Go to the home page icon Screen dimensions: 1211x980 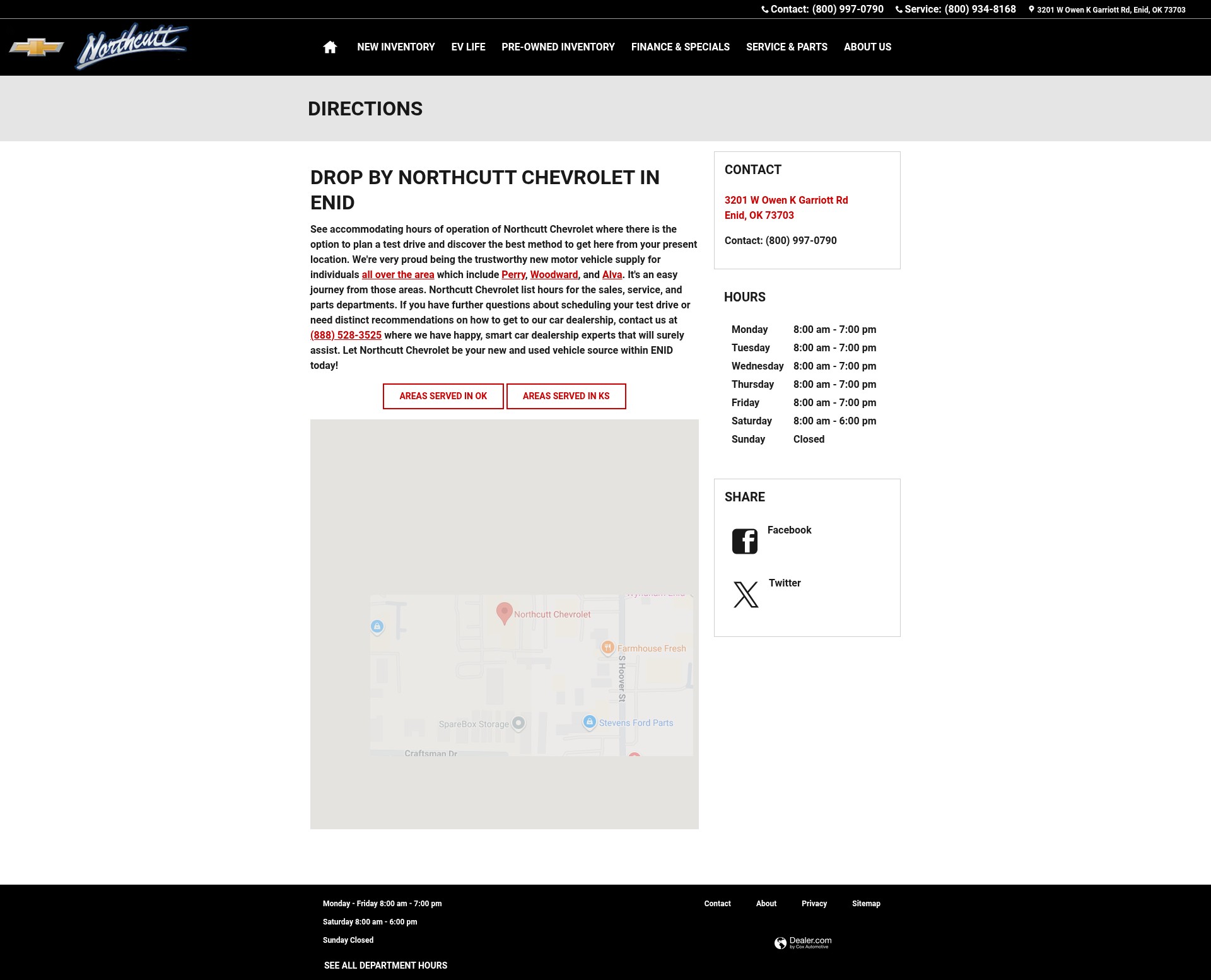[x=330, y=47]
